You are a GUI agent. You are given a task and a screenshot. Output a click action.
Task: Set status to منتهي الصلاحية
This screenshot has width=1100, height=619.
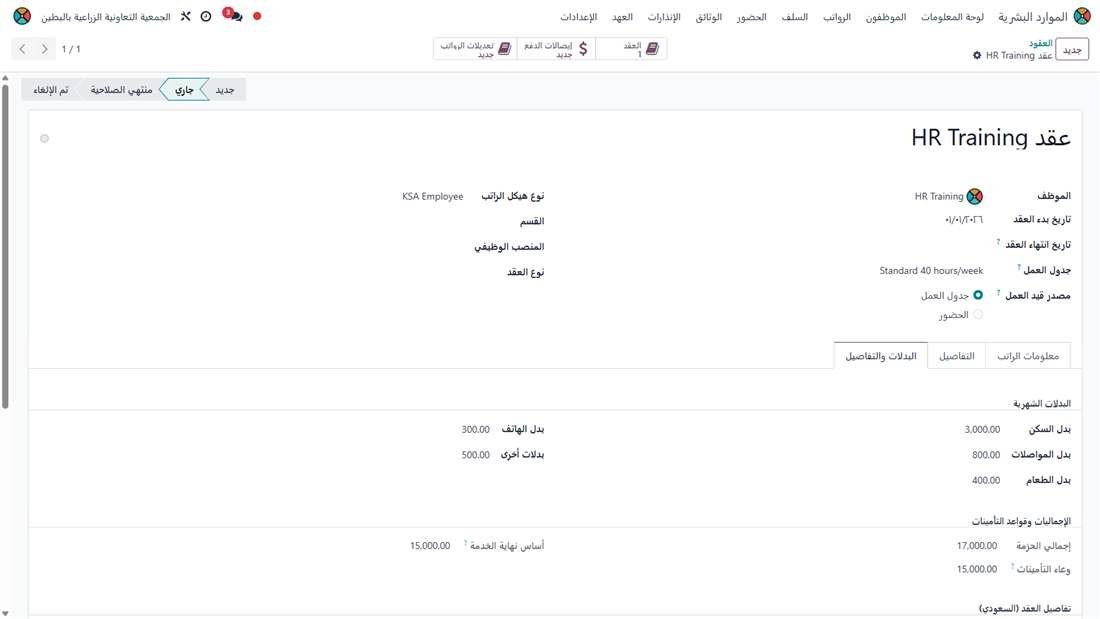pos(121,90)
